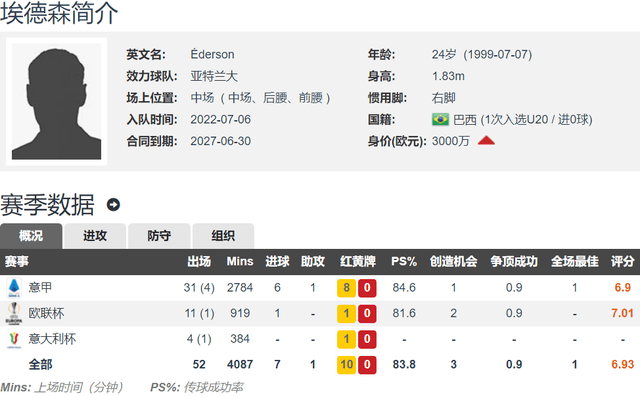The width and height of the screenshot is (640, 396).
Task: Click join date 2022-07-06
Action: coord(220,120)
